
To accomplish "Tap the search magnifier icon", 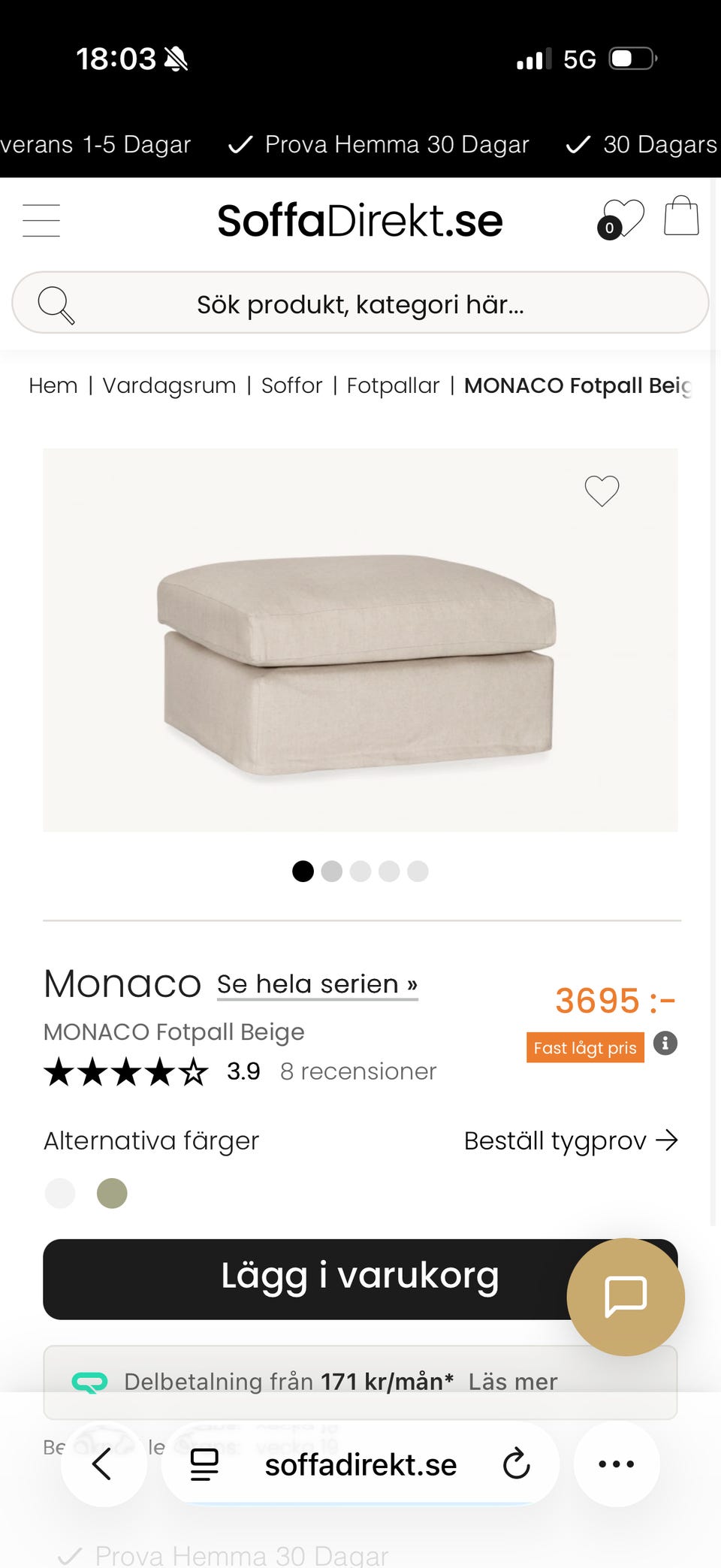I will point(56,304).
